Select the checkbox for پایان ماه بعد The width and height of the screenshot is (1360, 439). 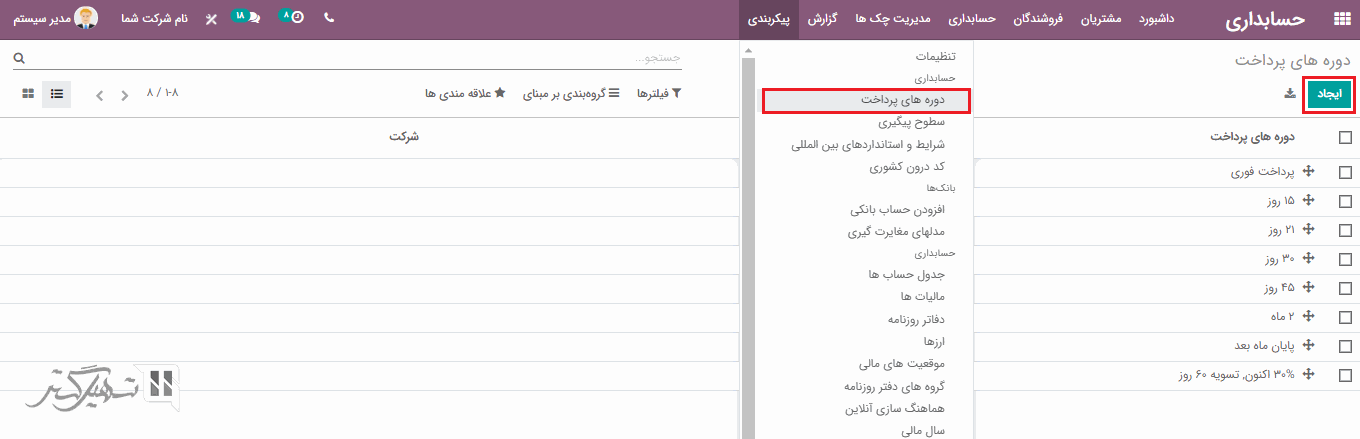pos(1345,346)
